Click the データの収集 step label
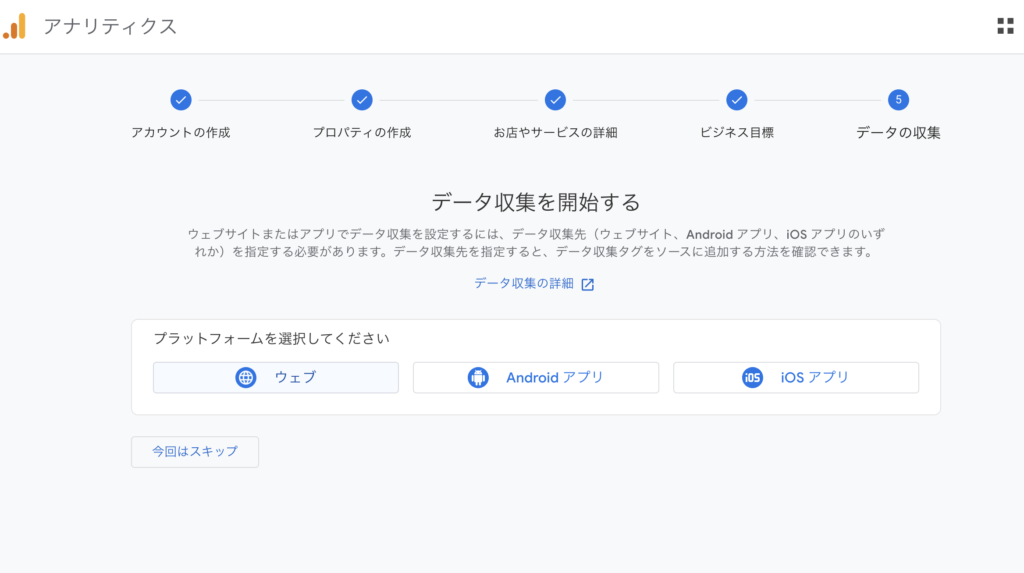This screenshot has height=573, width=1024. 898,133
